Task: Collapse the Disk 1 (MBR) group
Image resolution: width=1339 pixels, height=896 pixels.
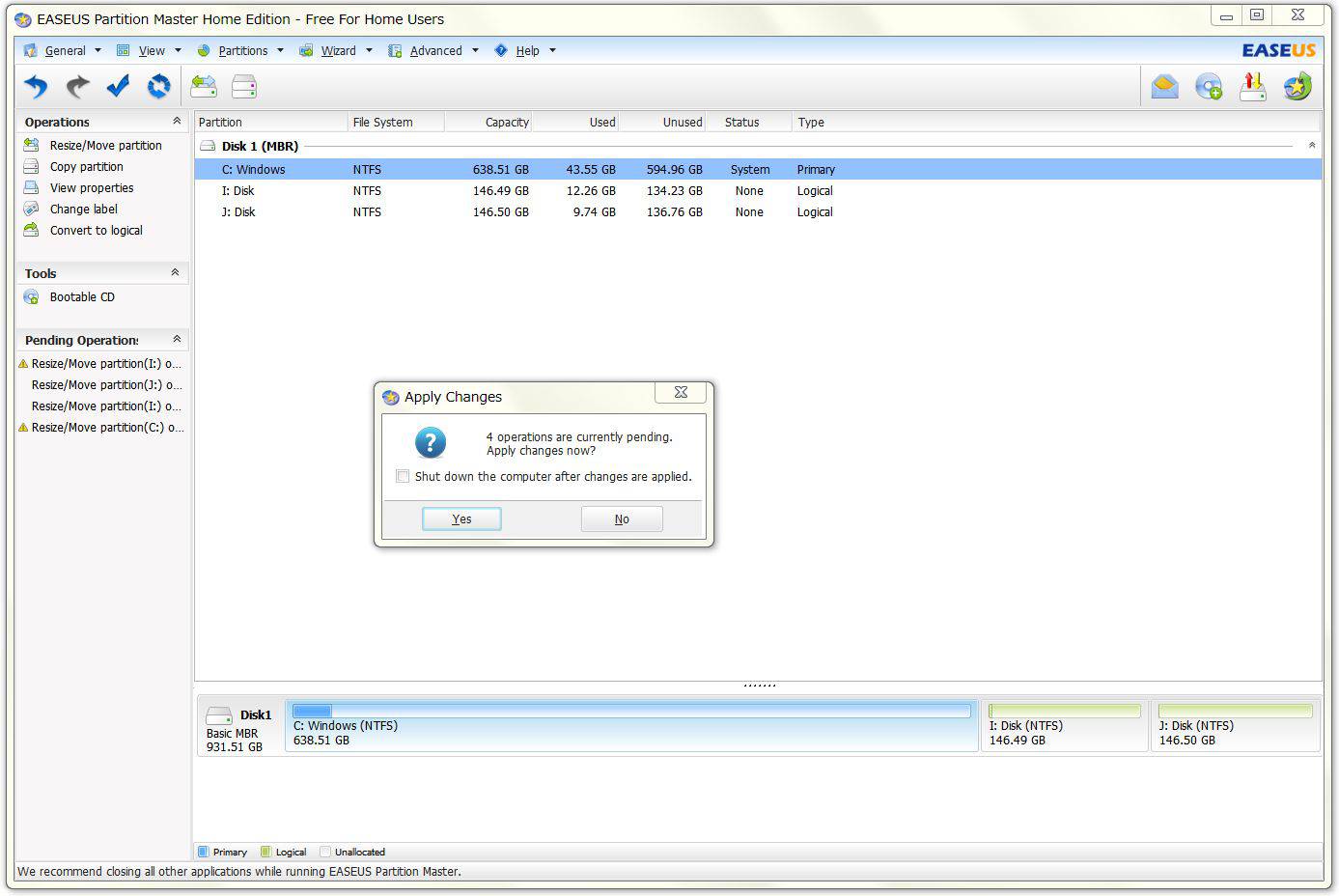Action: click(x=1311, y=146)
